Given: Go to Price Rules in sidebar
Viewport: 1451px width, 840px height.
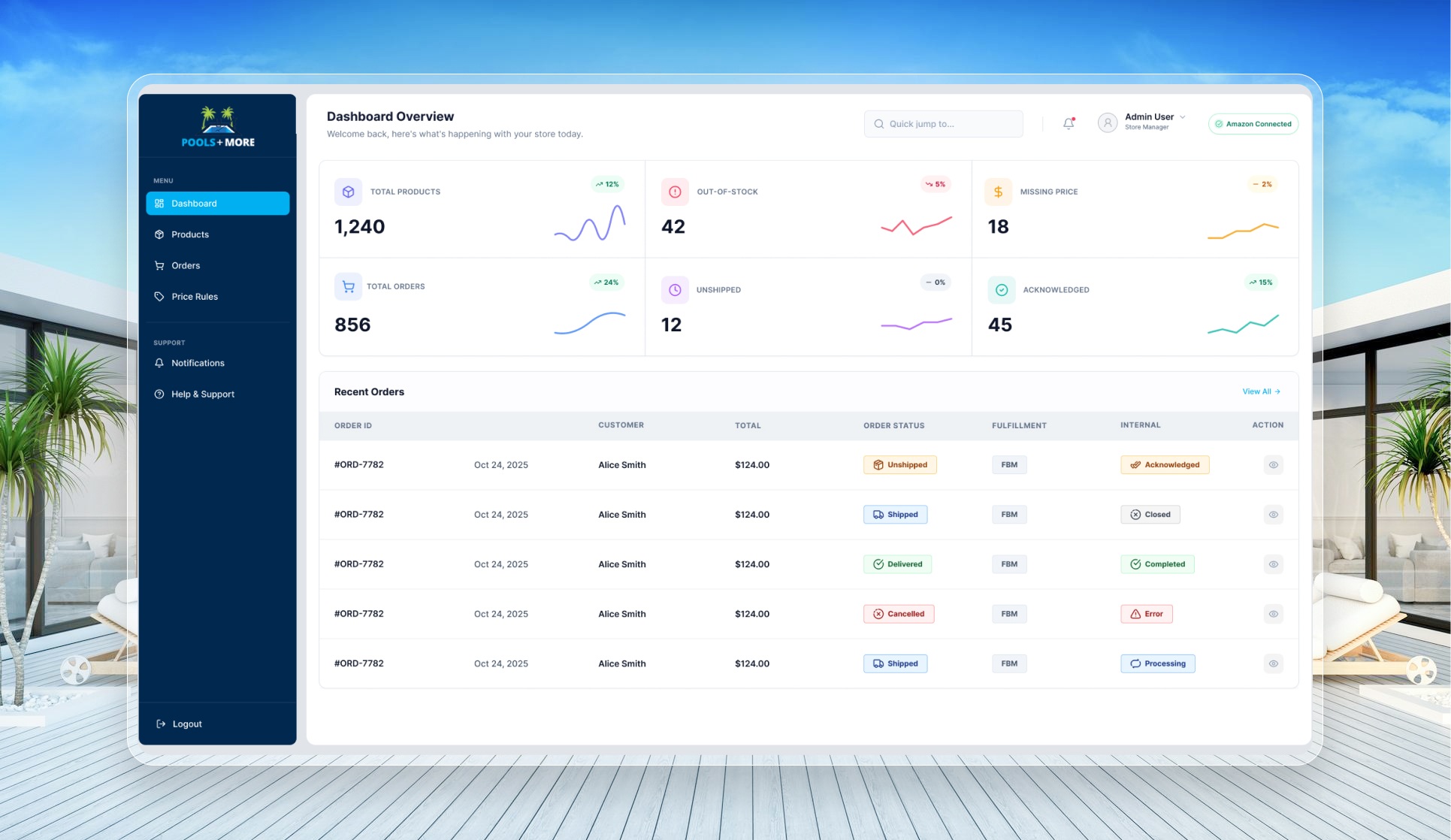Looking at the screenshot, I should [x=195, y=297].
